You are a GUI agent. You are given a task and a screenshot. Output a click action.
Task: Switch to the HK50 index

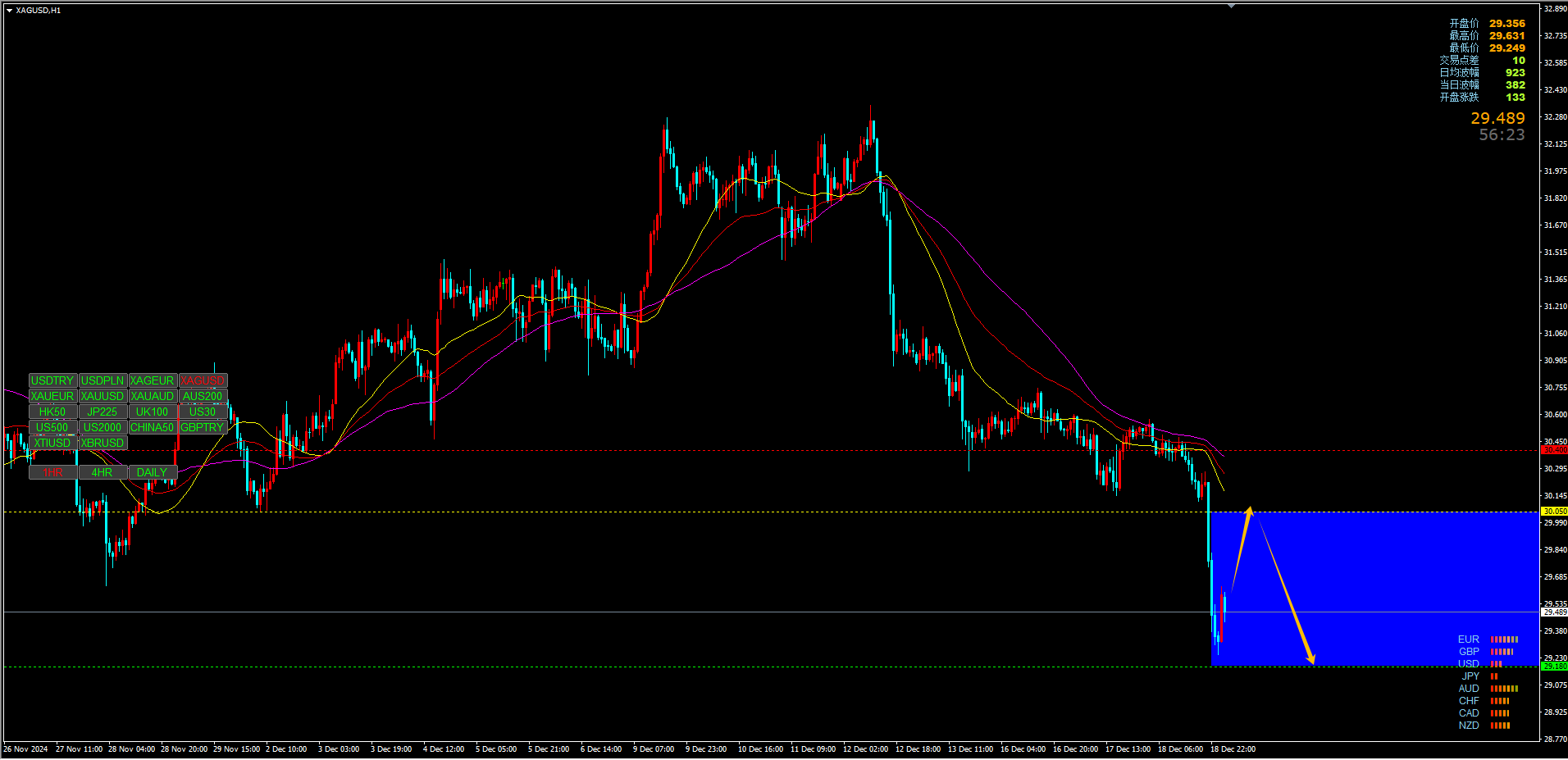click(52, 412)
